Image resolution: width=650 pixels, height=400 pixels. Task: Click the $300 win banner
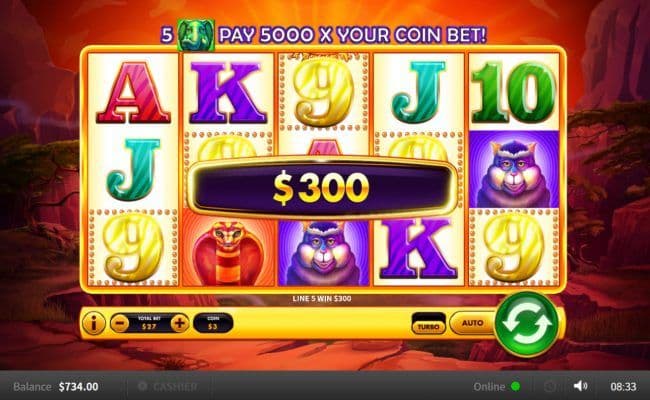(x=322, y=187)
